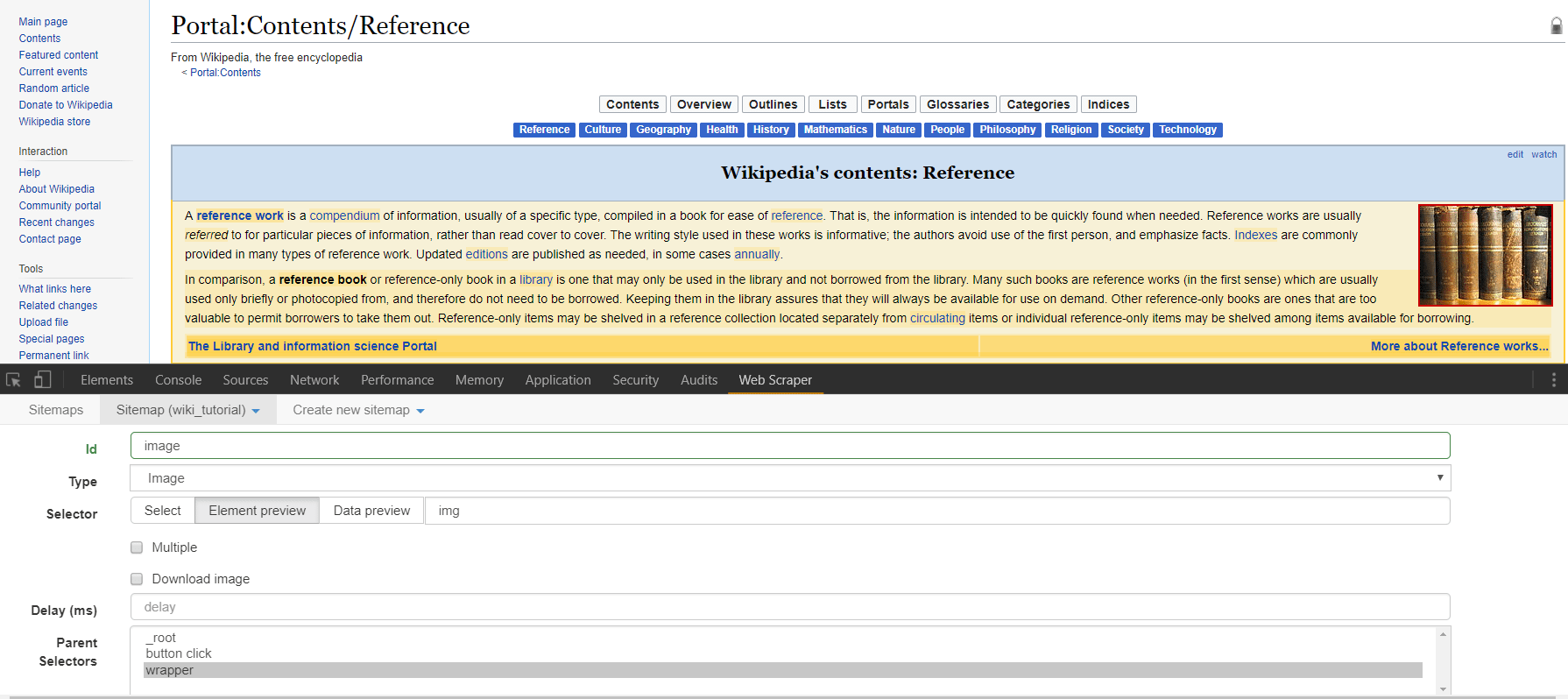Select the Technology topic button

coord(1188,130)
